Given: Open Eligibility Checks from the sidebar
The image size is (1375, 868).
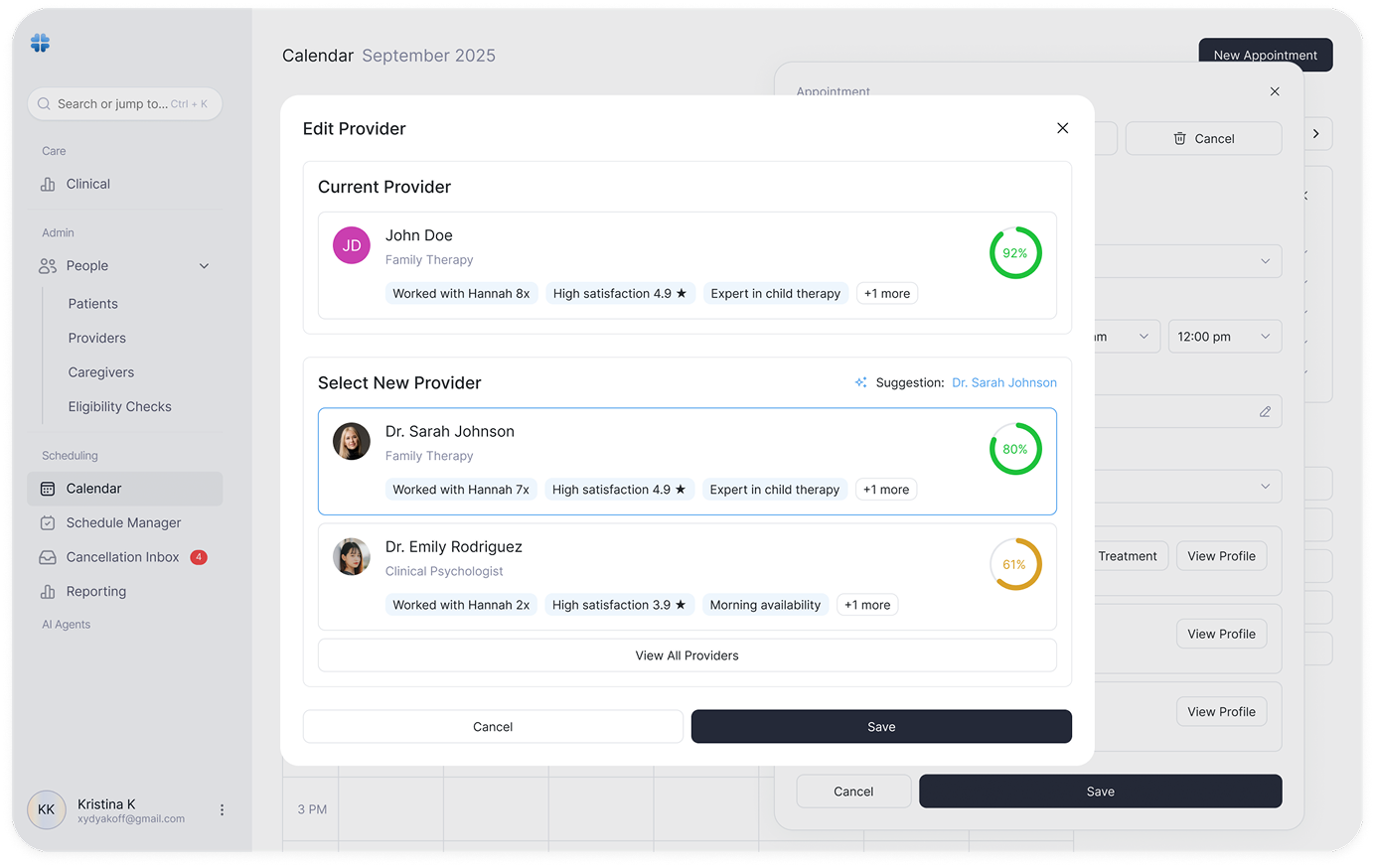Looking at the screenshot, I should coord(119,406).
